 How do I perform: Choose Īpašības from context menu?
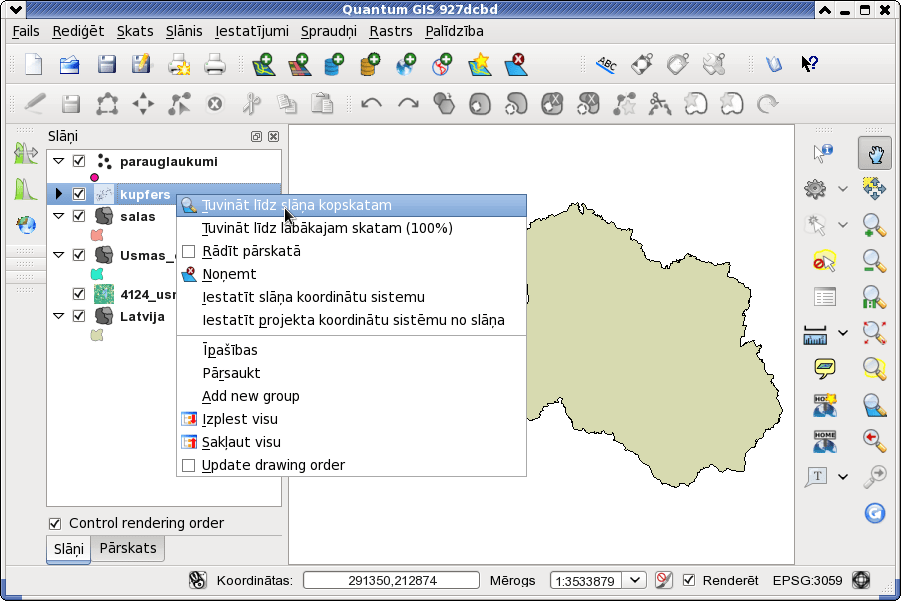pos(351,350)
